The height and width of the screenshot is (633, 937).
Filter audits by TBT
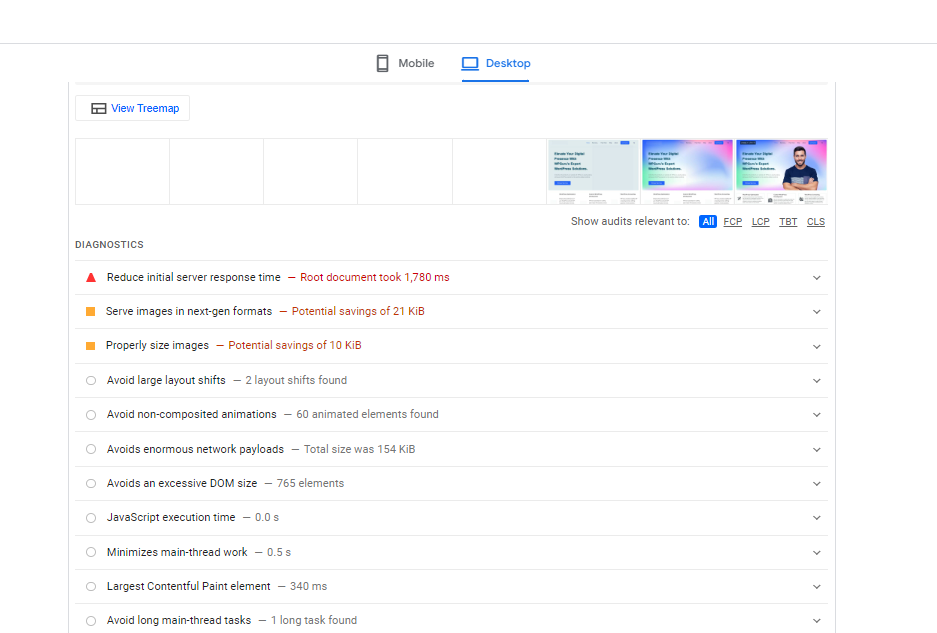pyautogui.click(x=788, y=222)
